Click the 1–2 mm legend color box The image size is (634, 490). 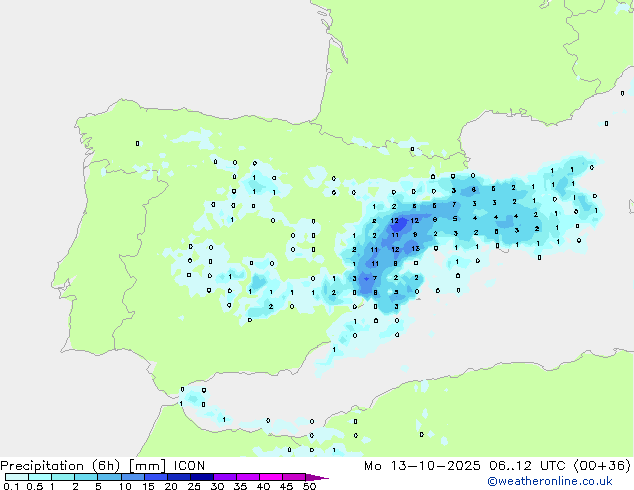63,477
